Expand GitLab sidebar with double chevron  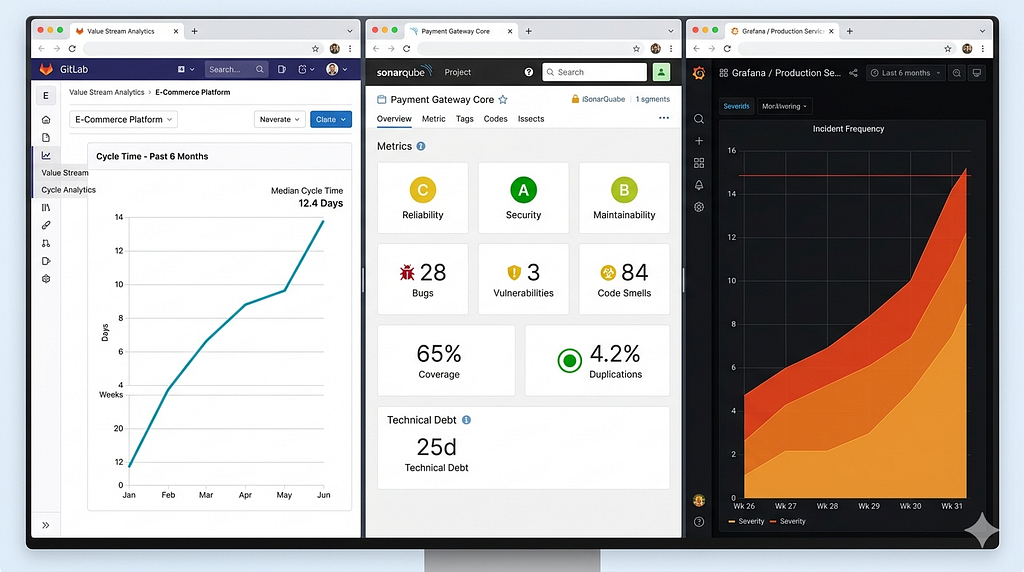46,525
